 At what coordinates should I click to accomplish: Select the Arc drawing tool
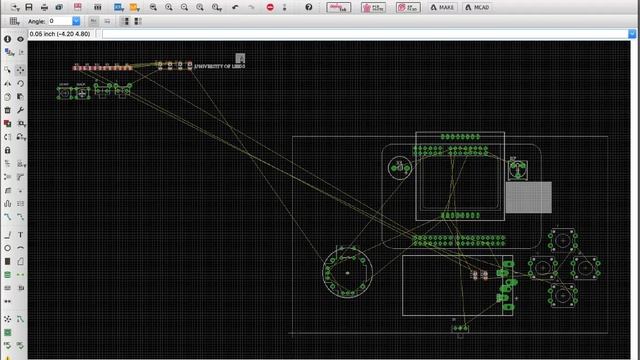pyautogui.click(x=20, y=248)
